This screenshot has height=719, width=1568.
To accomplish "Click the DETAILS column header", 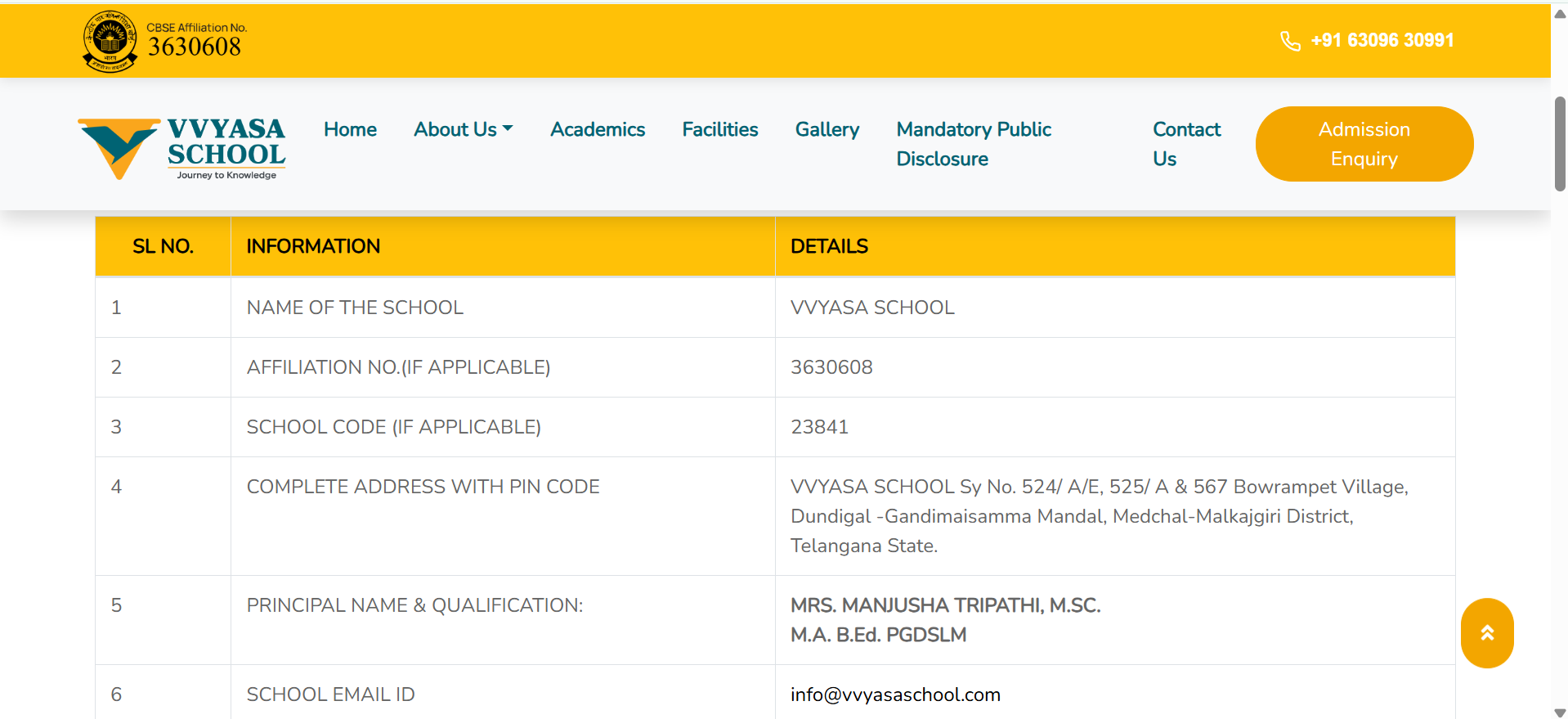I will 1115,246.
